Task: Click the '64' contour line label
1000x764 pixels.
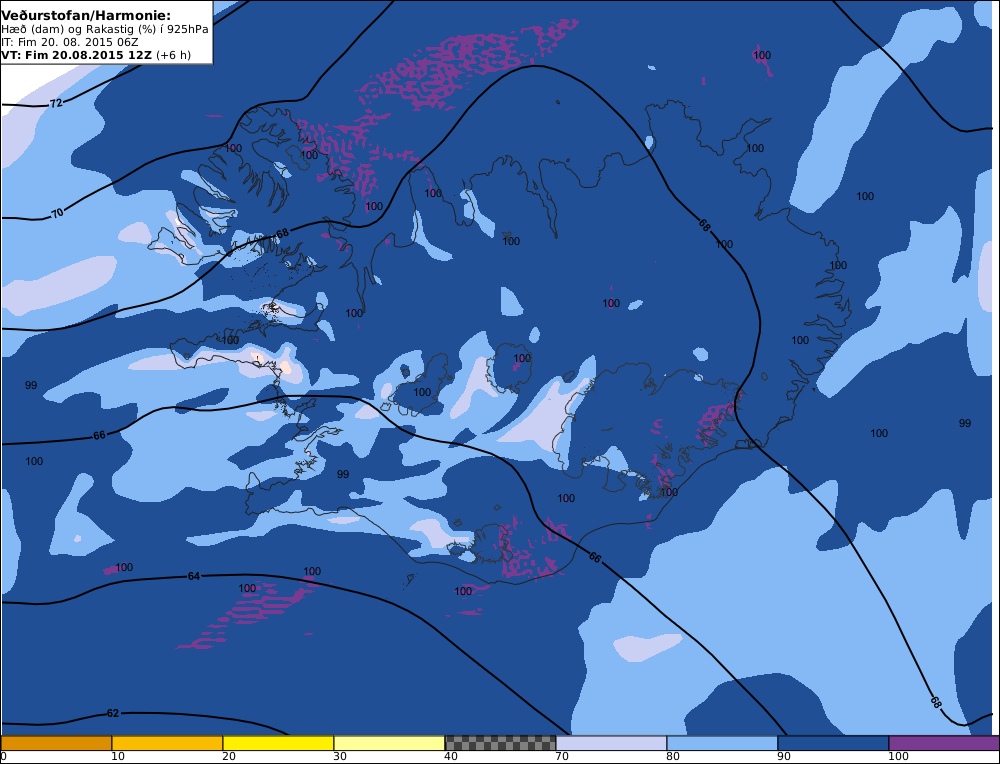Action: tap(194, 576)
